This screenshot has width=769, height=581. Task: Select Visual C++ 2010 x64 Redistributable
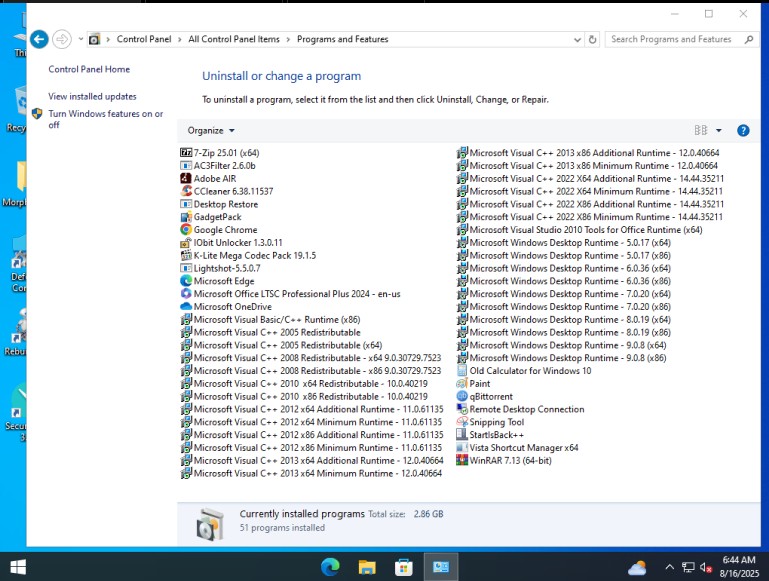[304, 383]
